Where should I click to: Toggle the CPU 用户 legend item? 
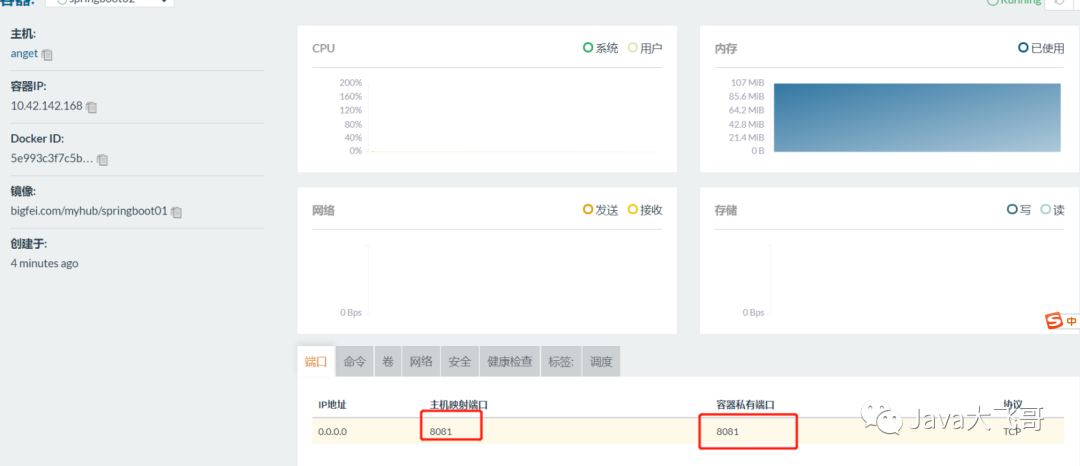pyautogui.click(x=645, y=48)
